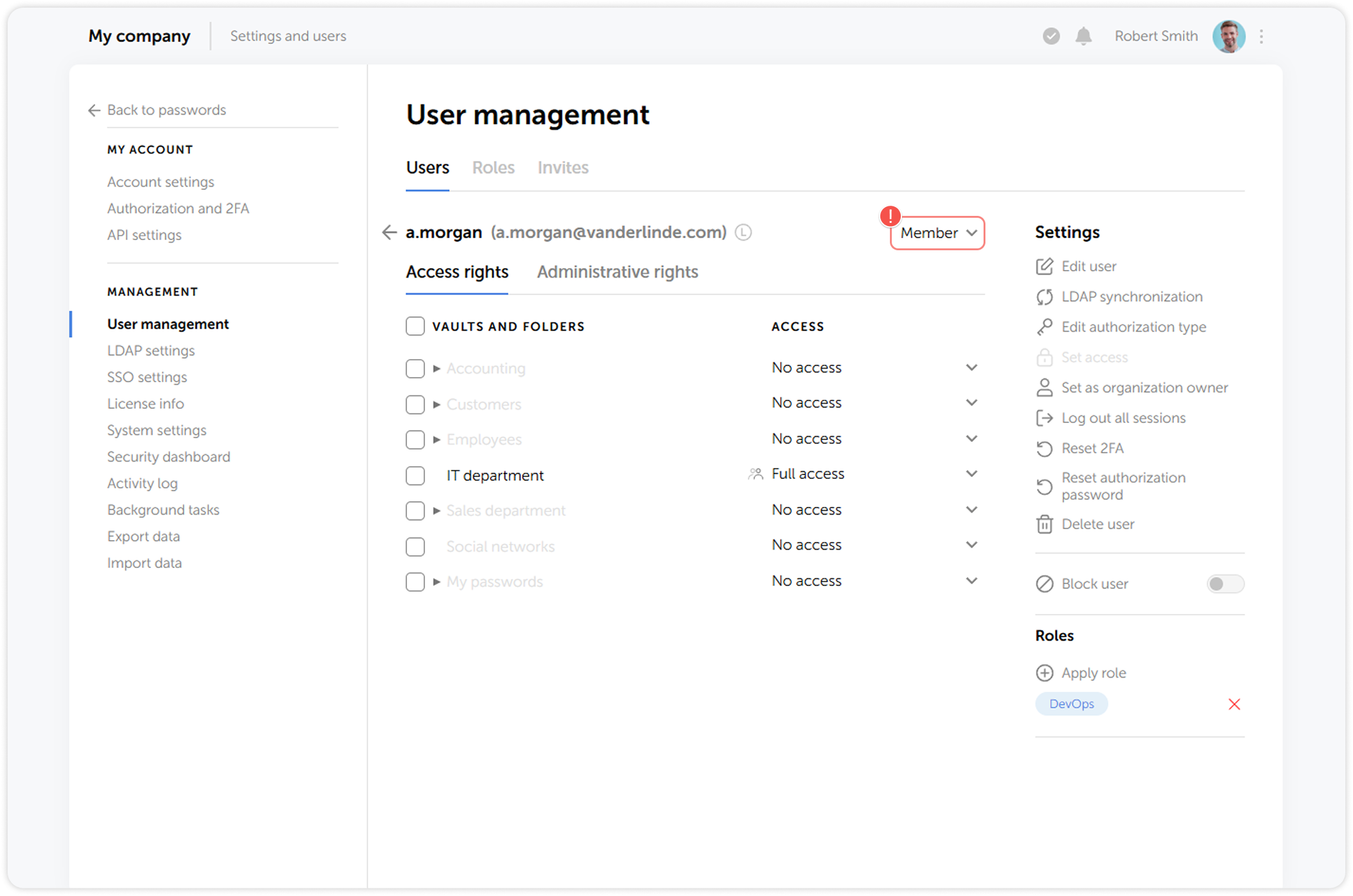Select the Edit user pencil icon

click(x=1045, y=266)
